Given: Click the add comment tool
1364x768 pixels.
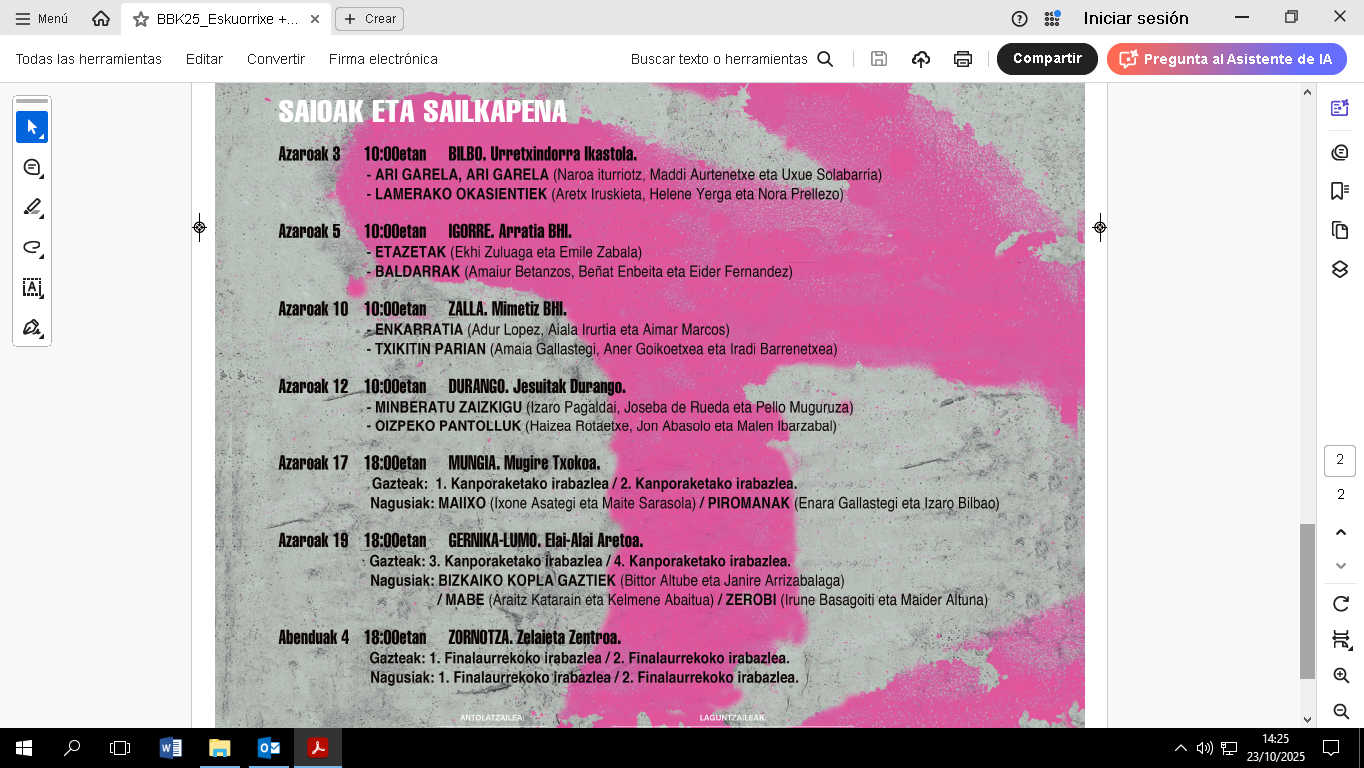Looking at the screenshot, I should coord(32,168).
